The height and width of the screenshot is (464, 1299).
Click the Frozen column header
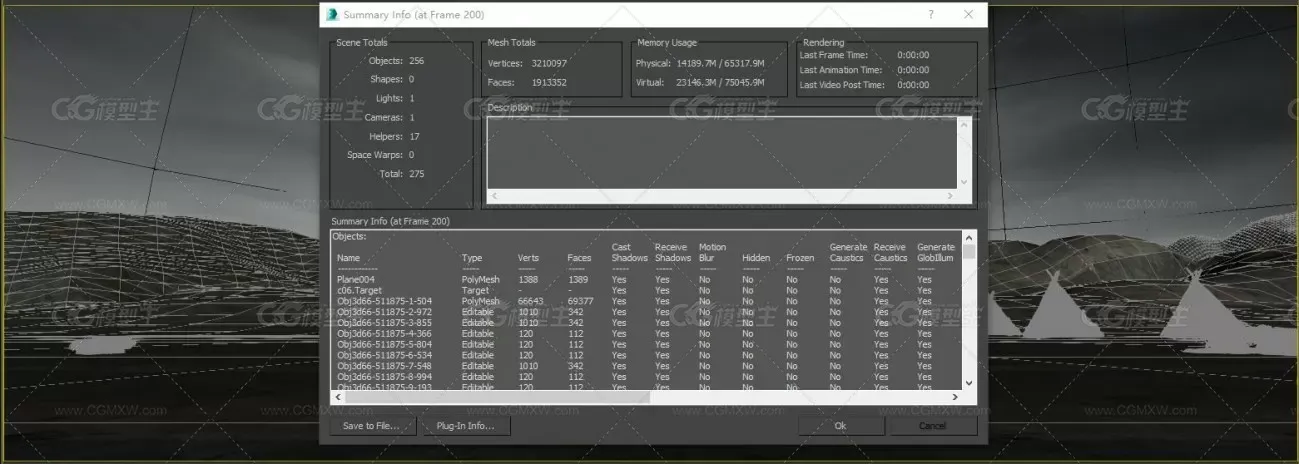click(x=800, y=258)
